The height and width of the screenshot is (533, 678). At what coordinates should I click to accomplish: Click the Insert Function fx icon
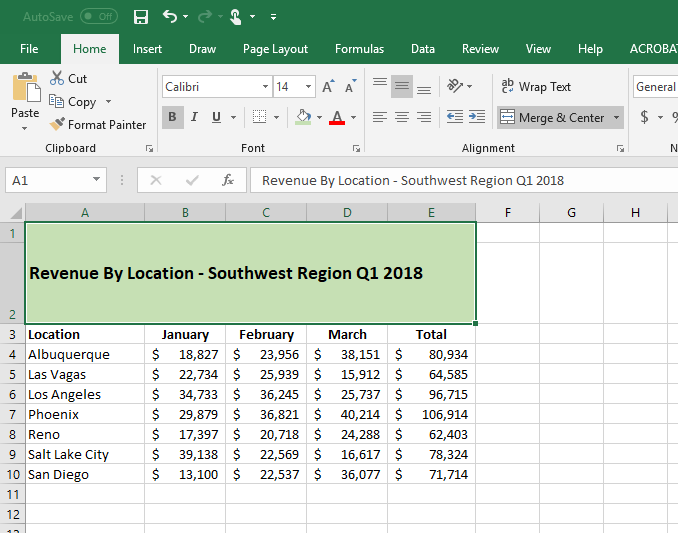click(228, 180)
